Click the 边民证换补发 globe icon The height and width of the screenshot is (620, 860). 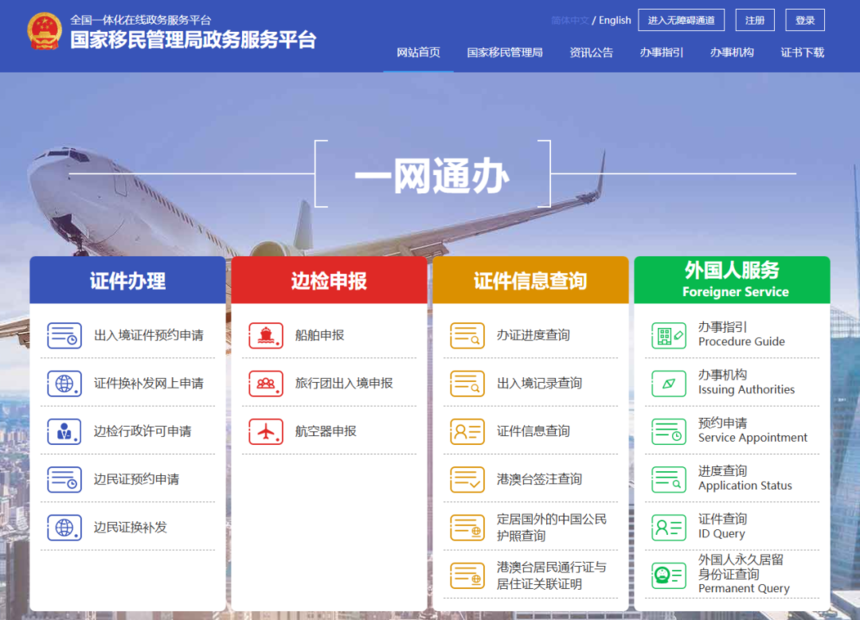64,528
